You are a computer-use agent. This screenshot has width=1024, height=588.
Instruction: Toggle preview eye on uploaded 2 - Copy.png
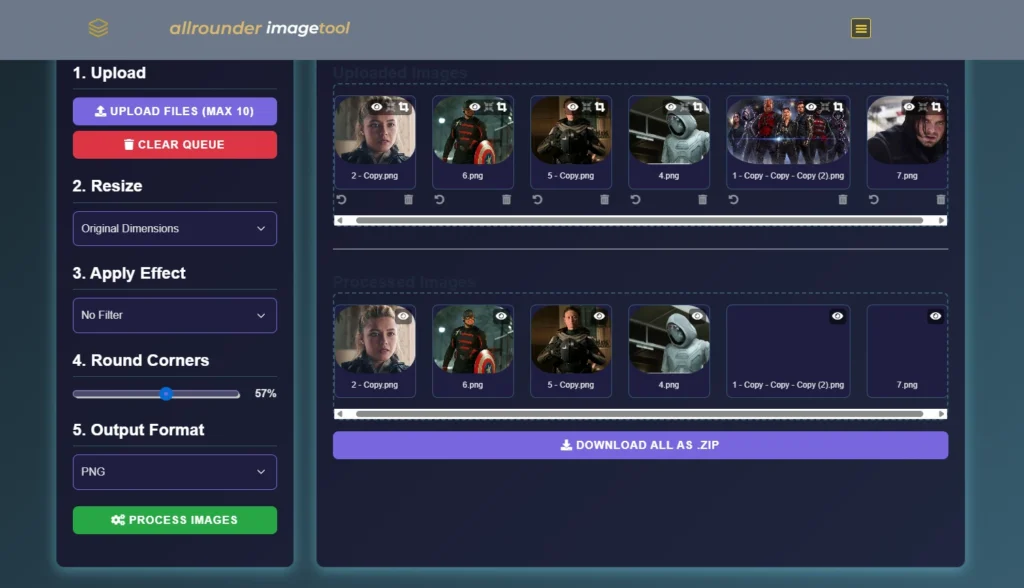click(x=377, y=106)
